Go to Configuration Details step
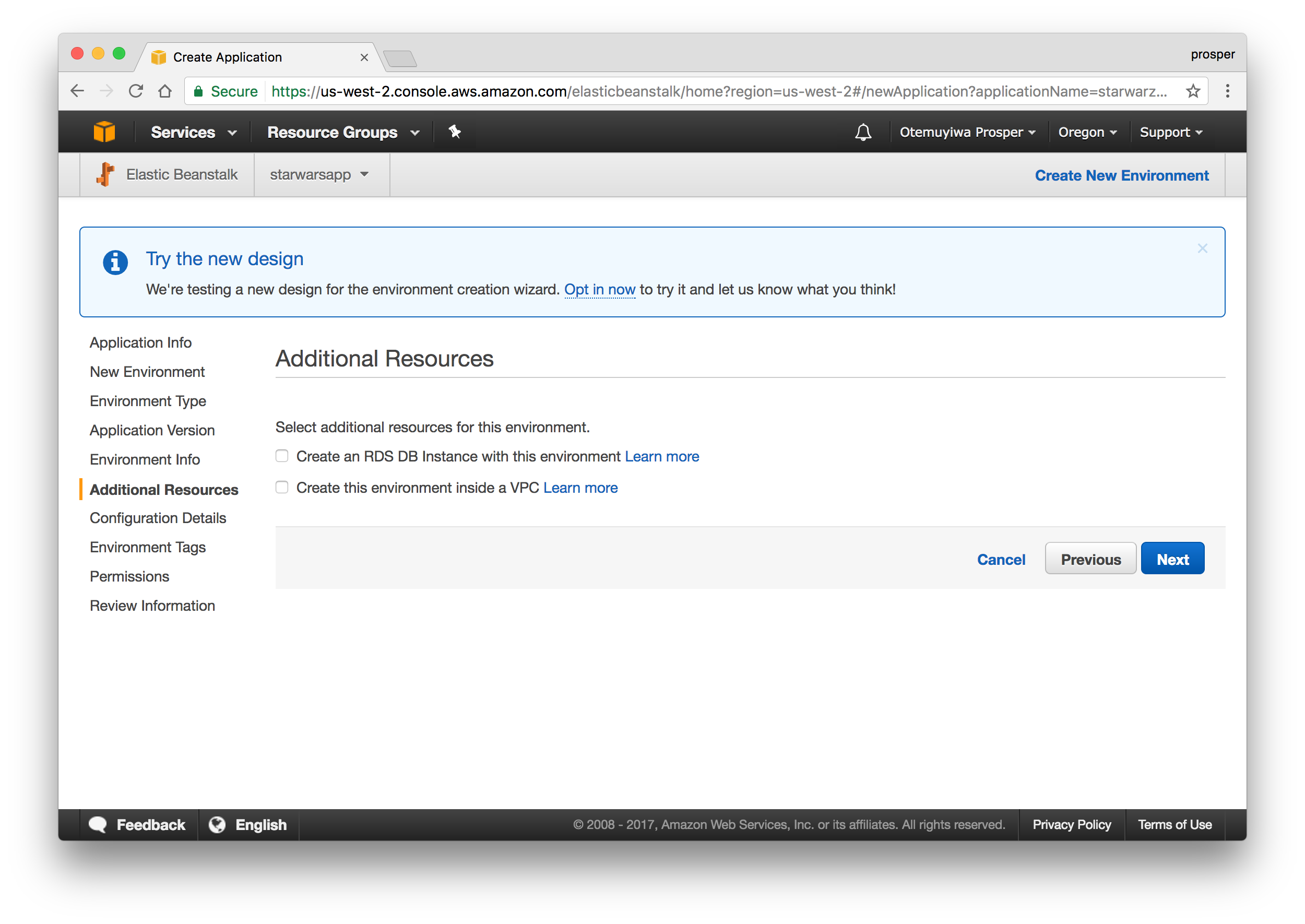 [x=158, y=518]
